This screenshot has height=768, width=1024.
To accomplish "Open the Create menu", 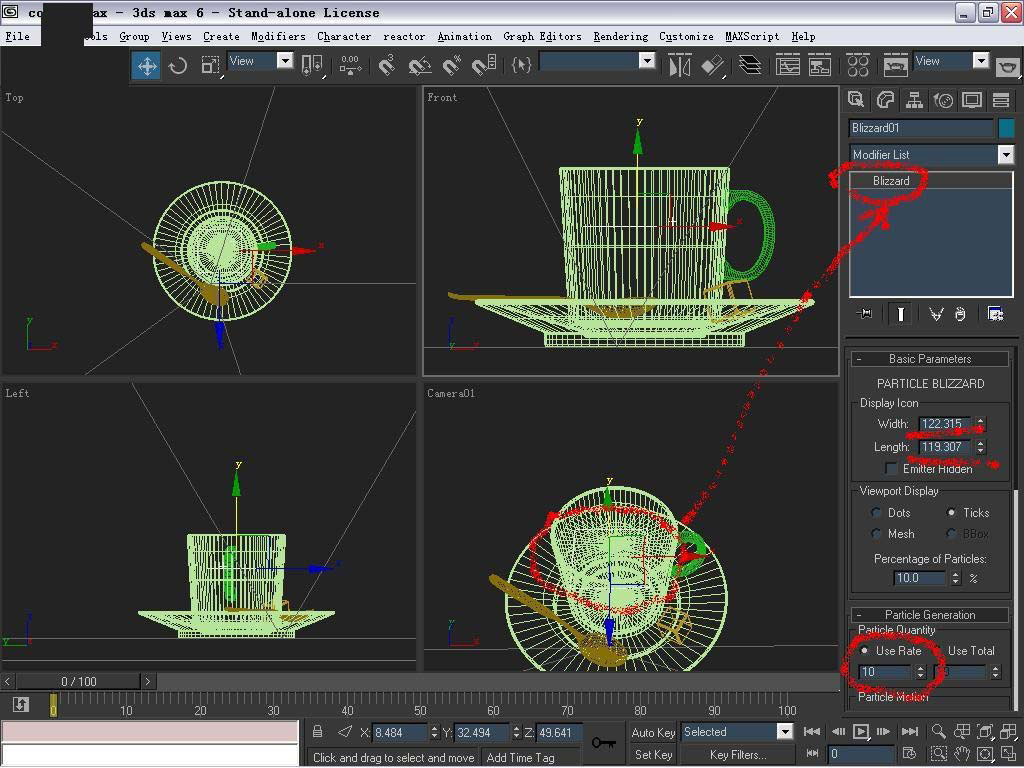I will tap(221, 37).
